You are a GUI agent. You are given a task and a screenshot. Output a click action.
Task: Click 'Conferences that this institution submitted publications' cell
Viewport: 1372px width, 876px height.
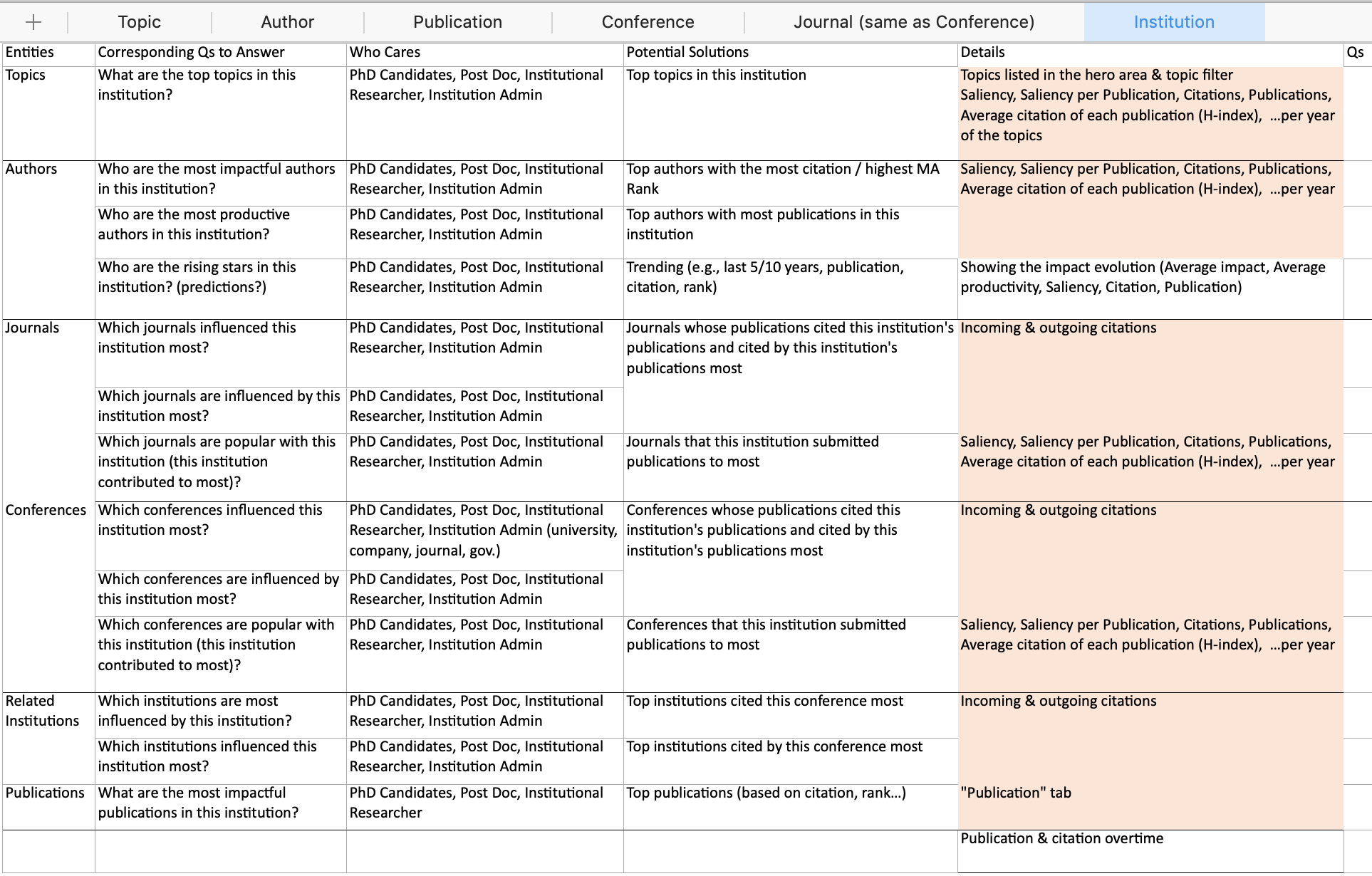click(x=791, y=654)
